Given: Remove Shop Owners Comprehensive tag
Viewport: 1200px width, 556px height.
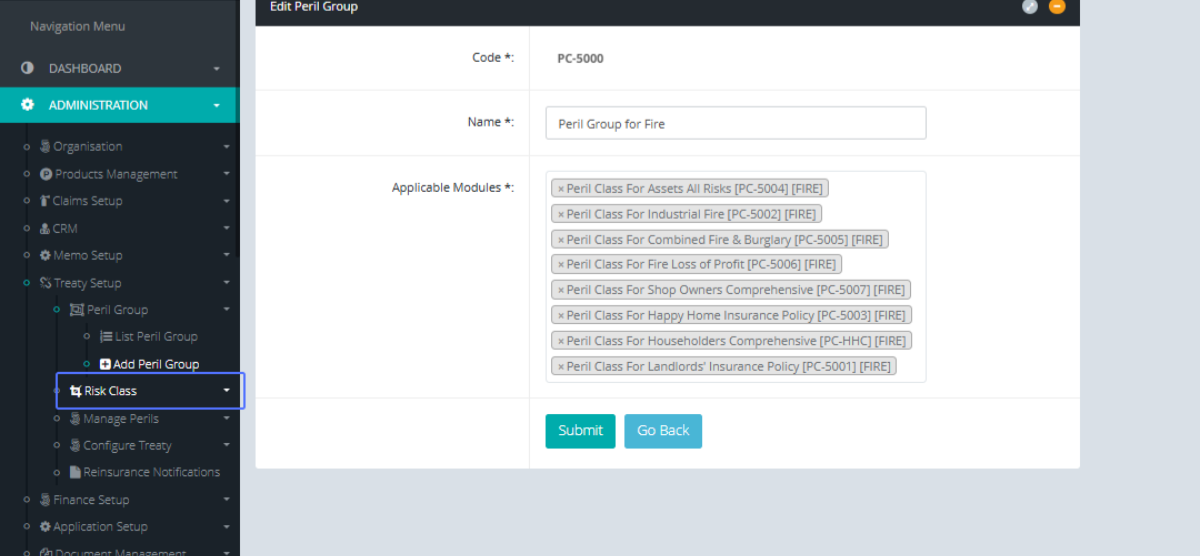Looking at the screenshot, I should (x=561, y=290).
